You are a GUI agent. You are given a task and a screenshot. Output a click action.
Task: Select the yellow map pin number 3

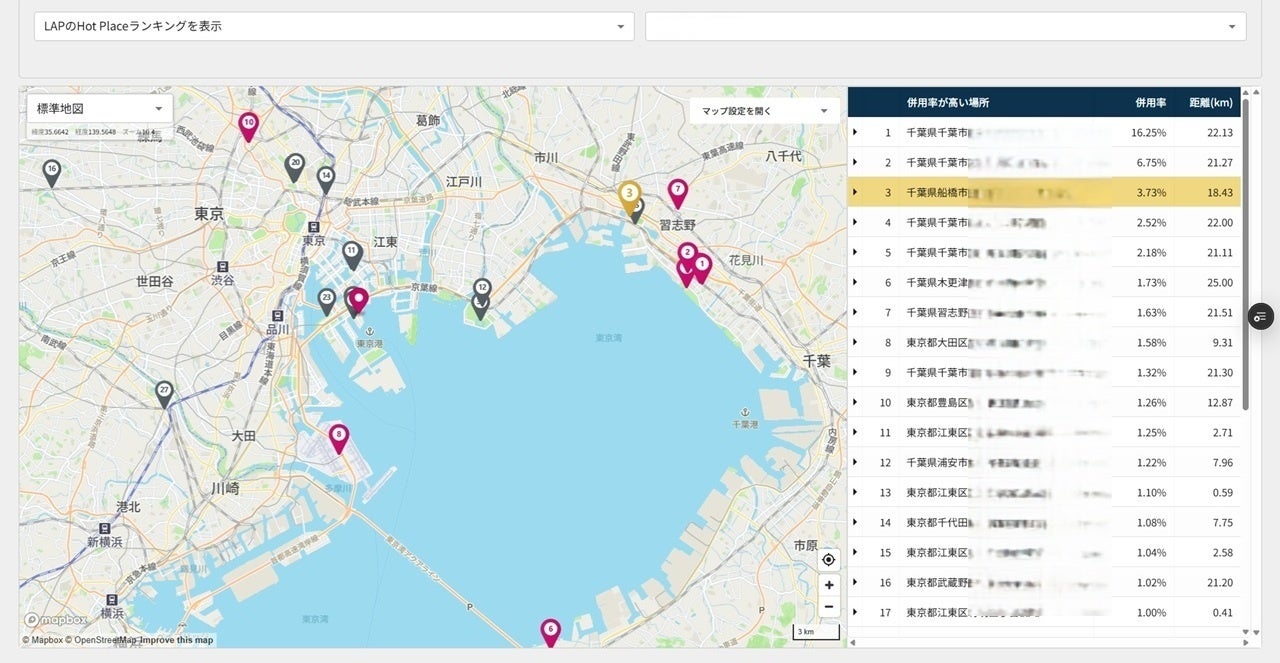click(629, 193)
